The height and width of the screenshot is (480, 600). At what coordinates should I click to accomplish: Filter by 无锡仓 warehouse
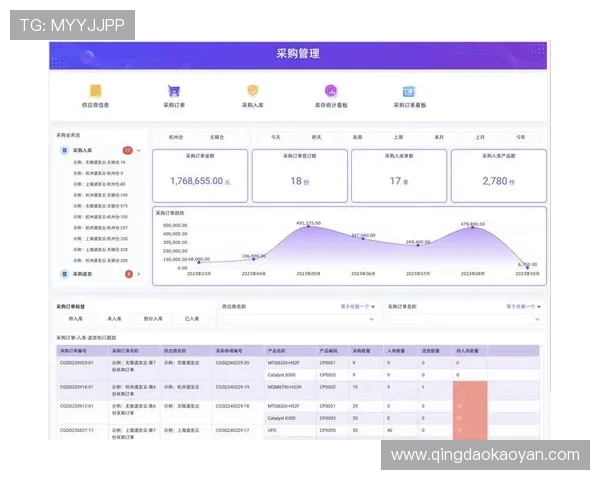(217, 137)
